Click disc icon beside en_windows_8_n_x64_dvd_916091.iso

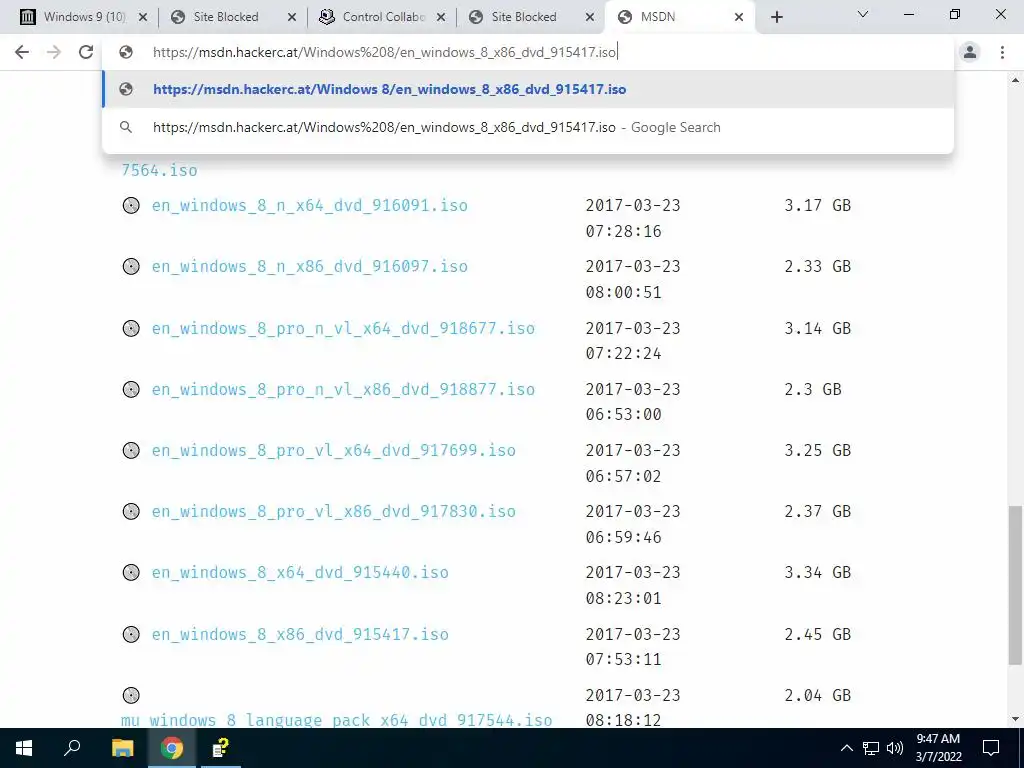(x=131, y=205)
